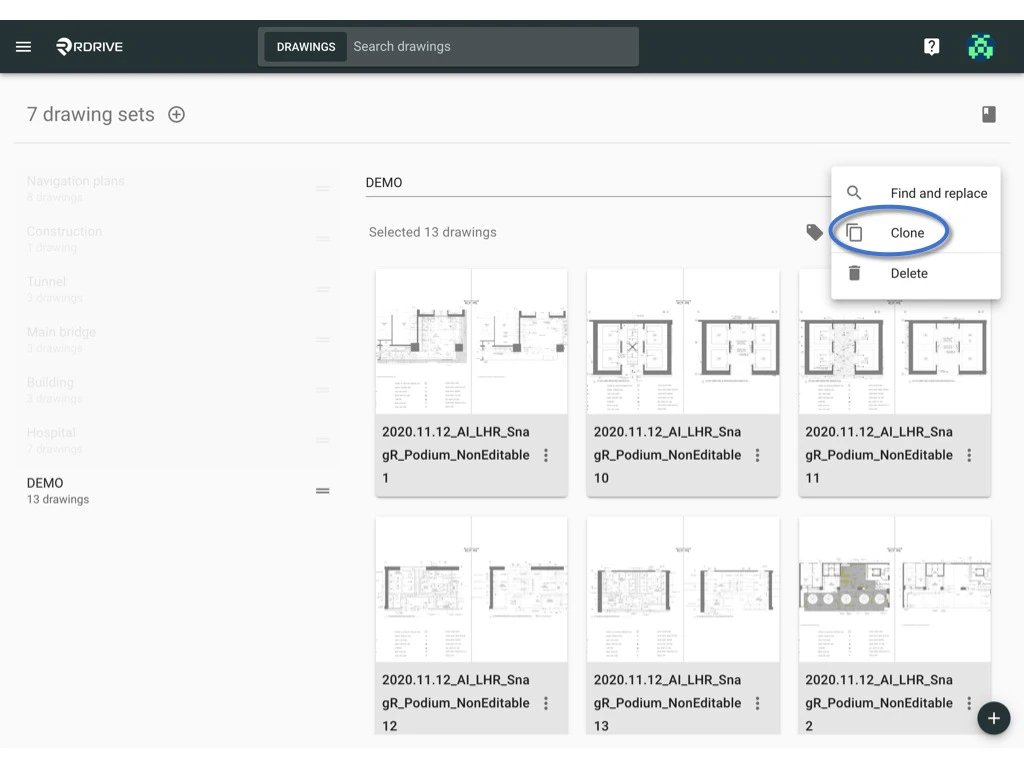Click the magnifier icon beside Find and replace

pyautogui.click(x=854, y=193)
